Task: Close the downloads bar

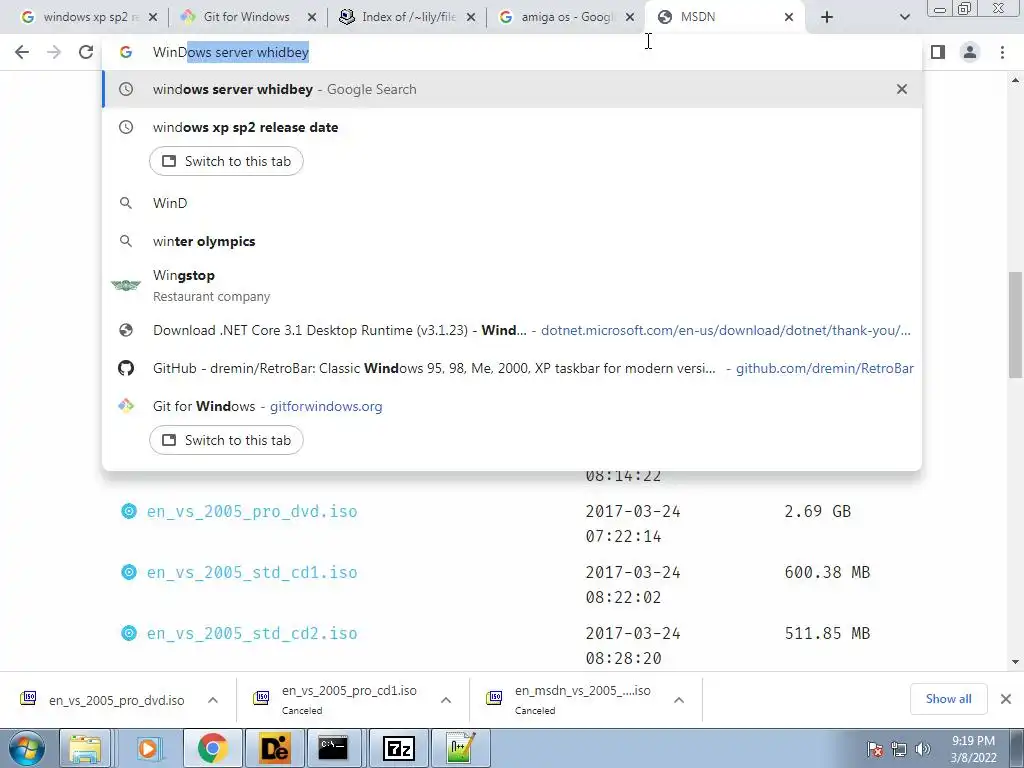Action: tap(1006, 699)
